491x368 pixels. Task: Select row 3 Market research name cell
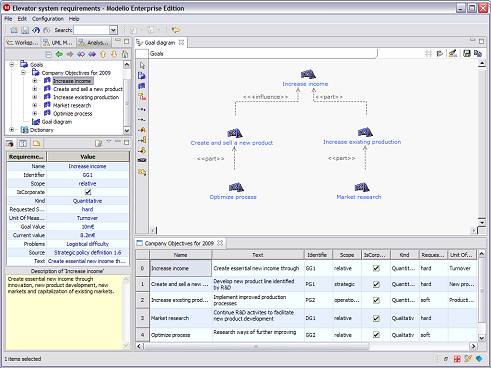(x=180, y=318)
